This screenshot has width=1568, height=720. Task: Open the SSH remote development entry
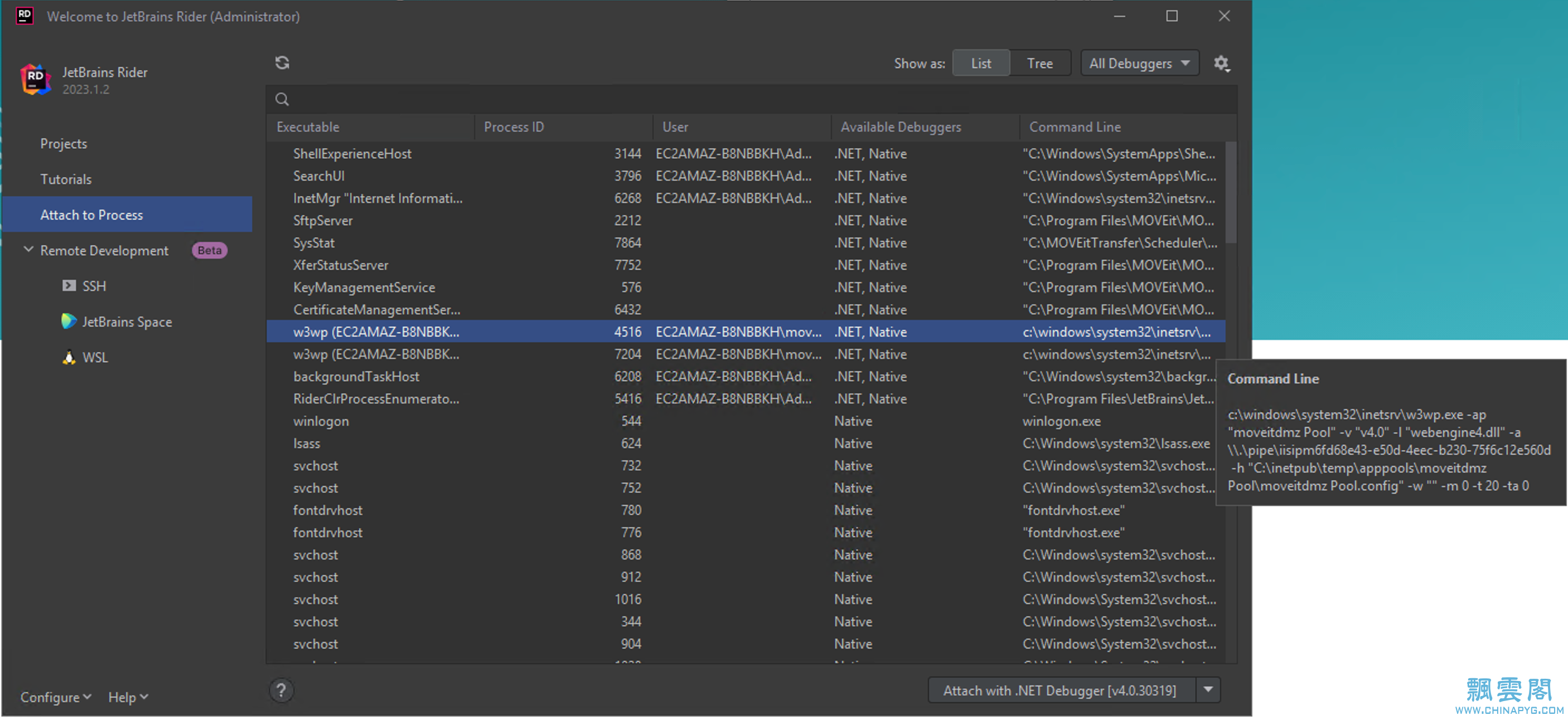(x=127, y=286)
